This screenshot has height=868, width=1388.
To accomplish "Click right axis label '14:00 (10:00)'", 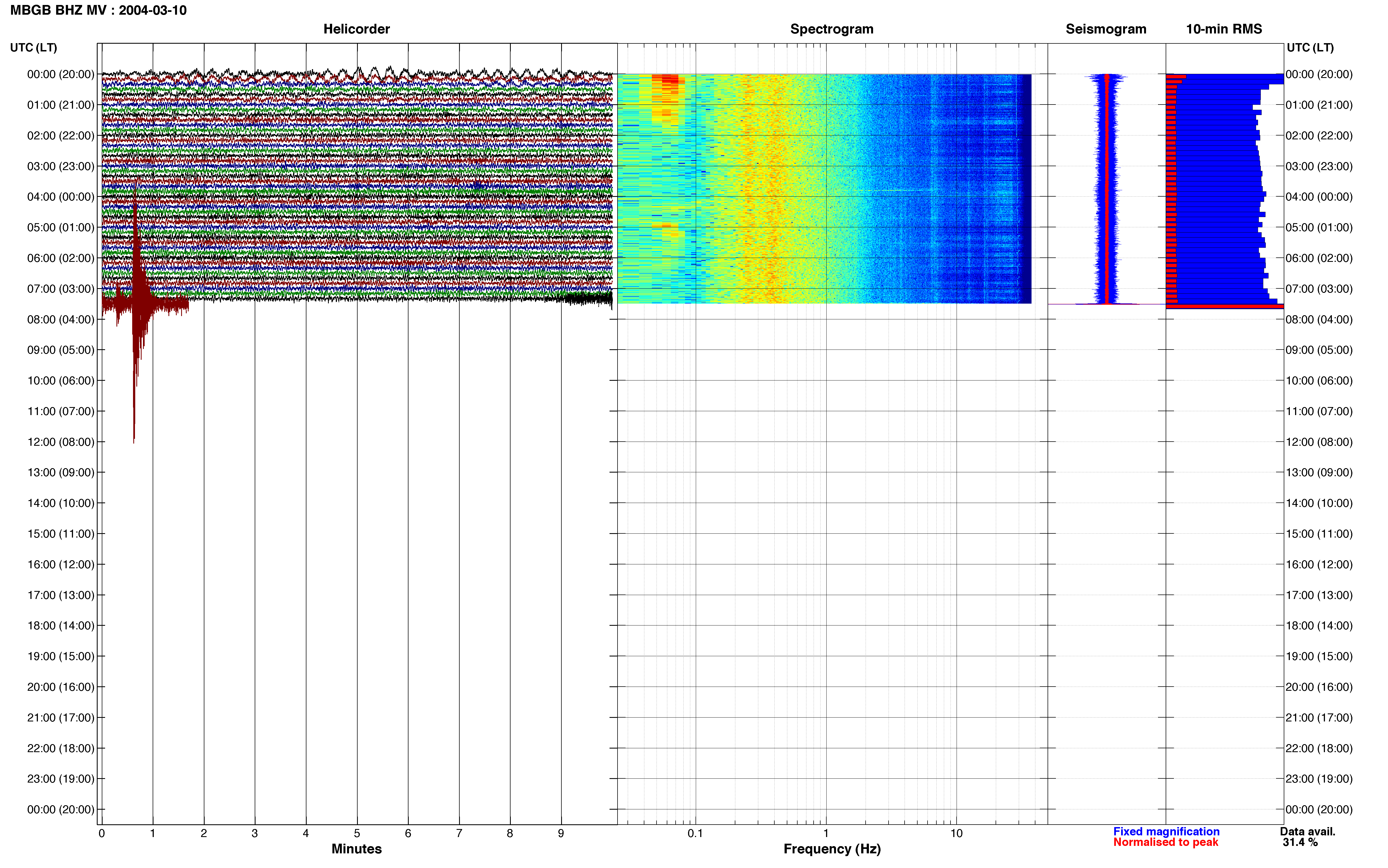I will point(1319,504).
